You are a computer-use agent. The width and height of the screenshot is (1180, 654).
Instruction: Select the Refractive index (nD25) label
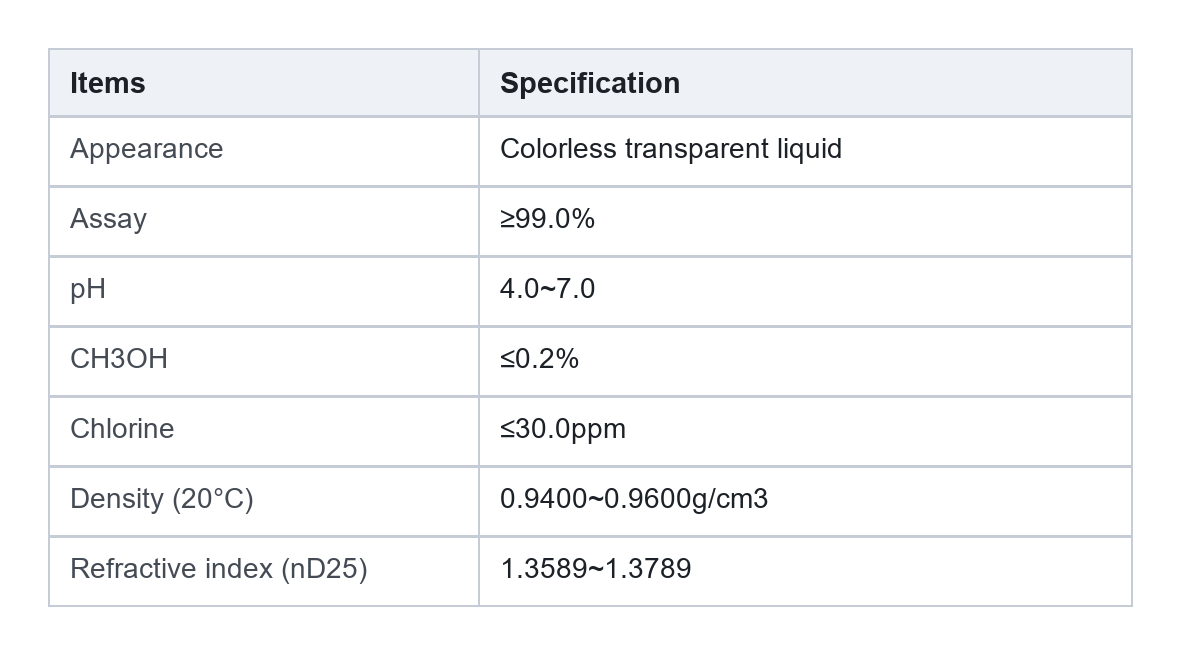coord(218,569)
